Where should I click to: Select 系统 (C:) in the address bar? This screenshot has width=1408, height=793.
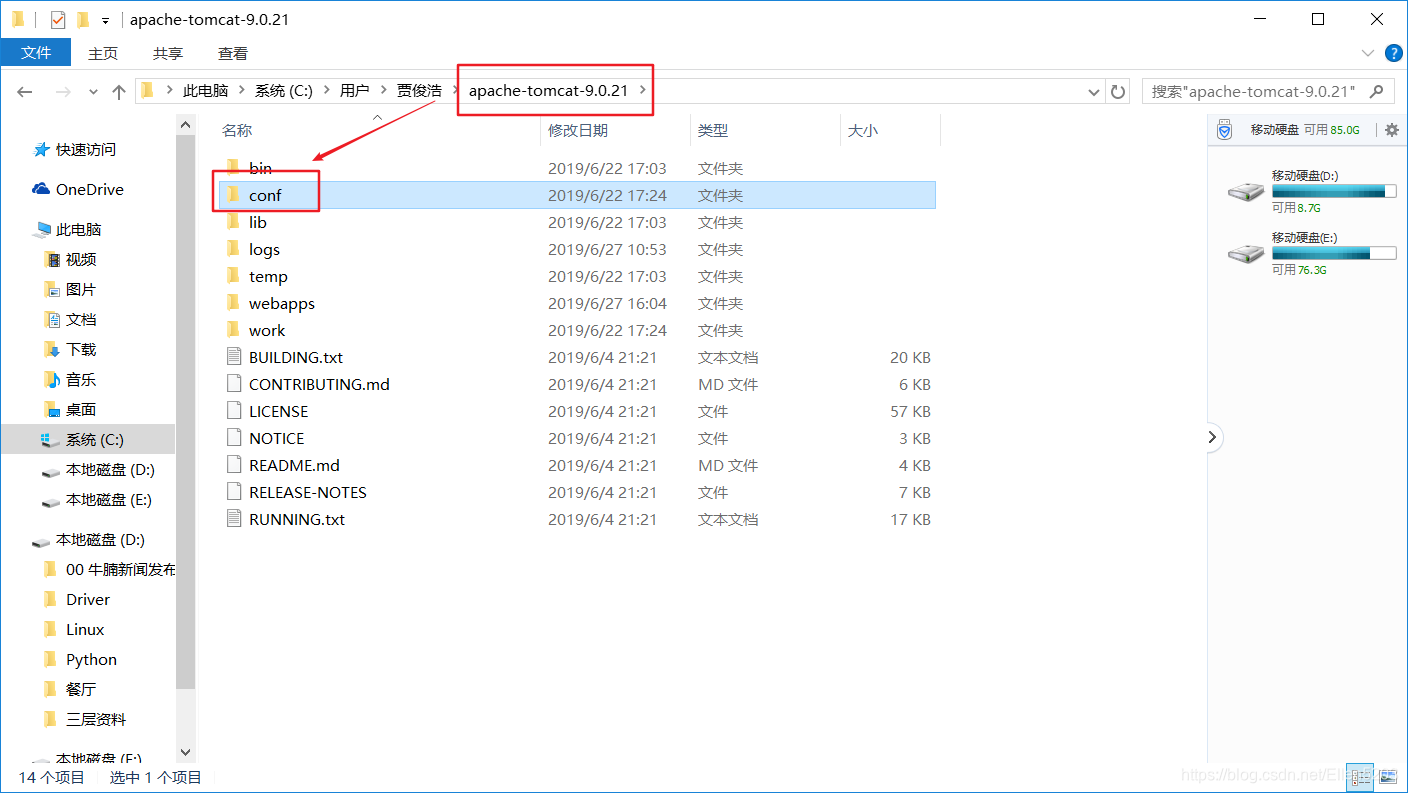click(x=284, y=91)
